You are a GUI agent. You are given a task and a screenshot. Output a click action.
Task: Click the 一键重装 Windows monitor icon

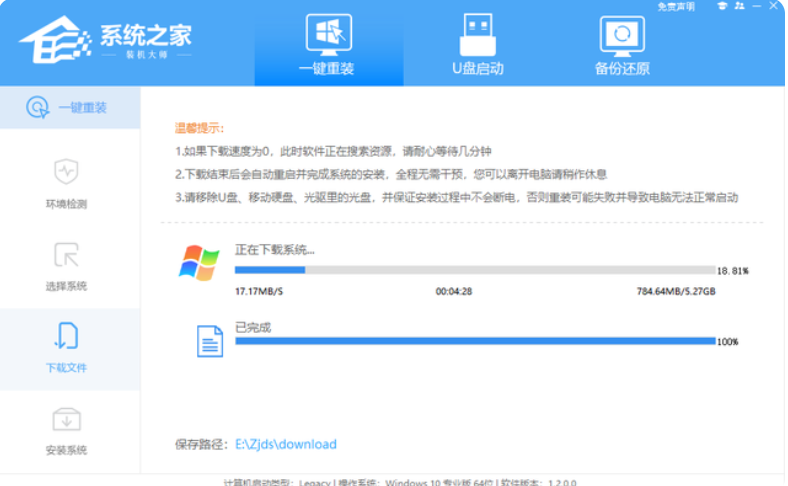[329, 35]
